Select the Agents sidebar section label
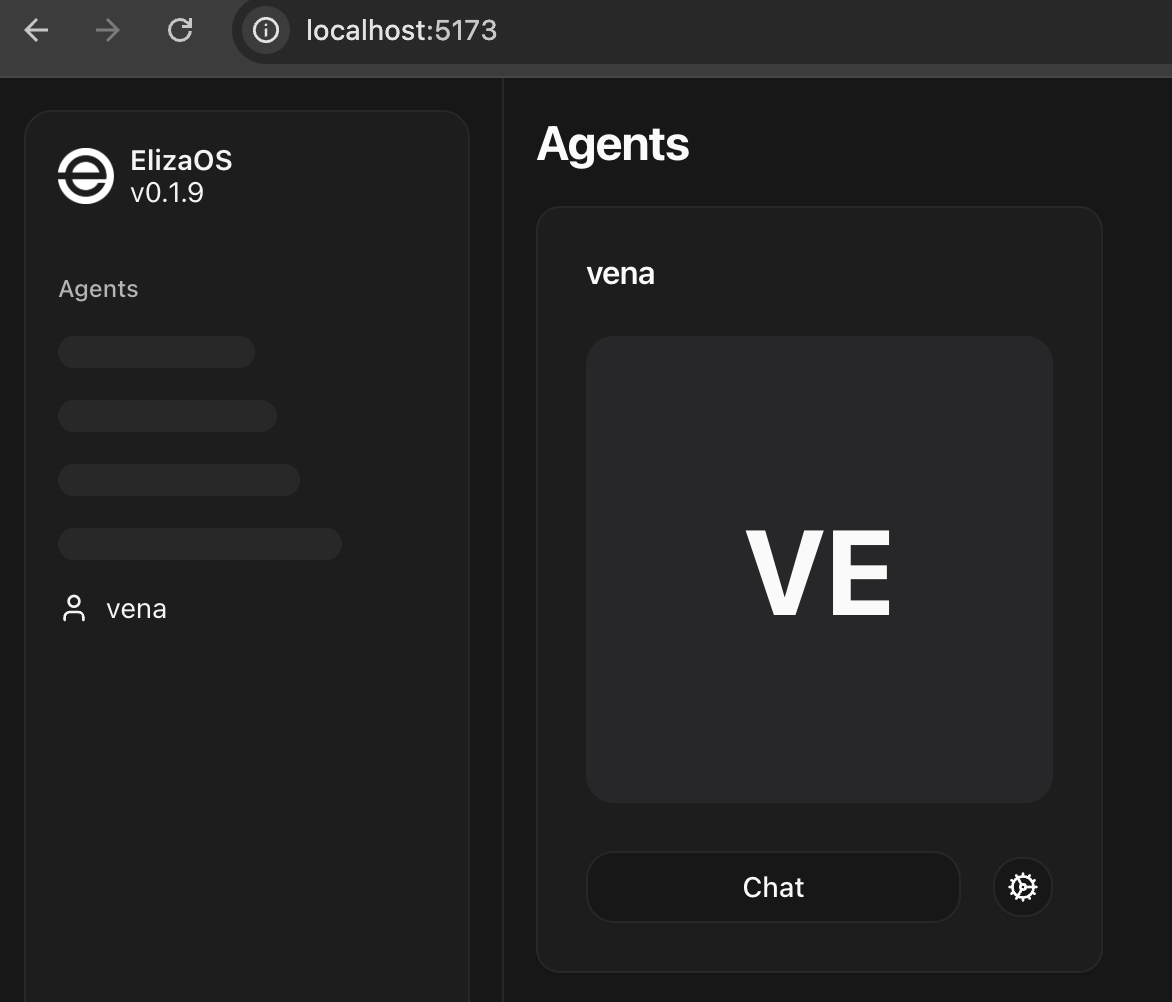This screenshot has height=1002, width=1172. 99,289
